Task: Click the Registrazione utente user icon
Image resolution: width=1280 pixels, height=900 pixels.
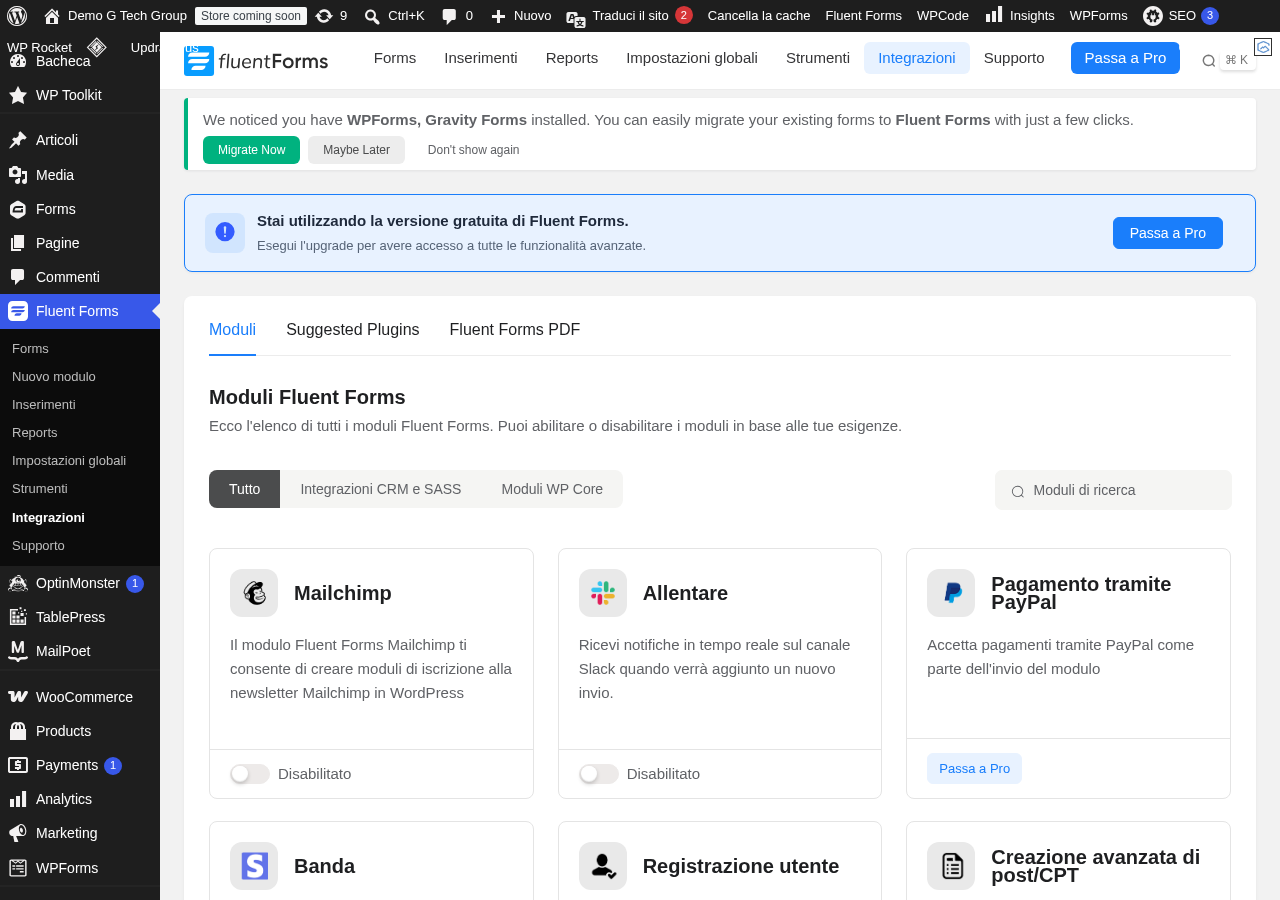Action: (x=603, y=866)
